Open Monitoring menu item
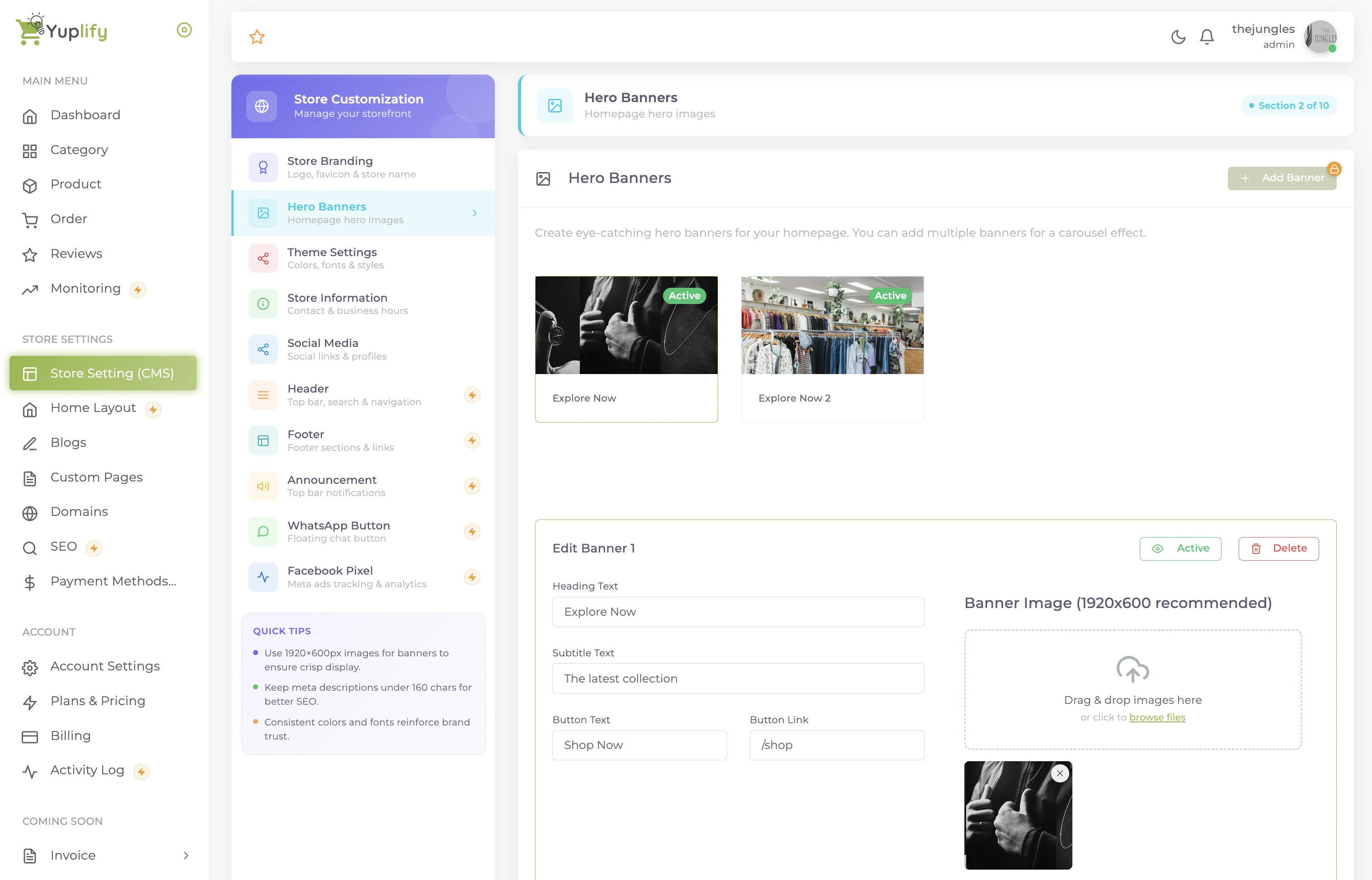Viewport: 1372px width, 880px height. 103,289
